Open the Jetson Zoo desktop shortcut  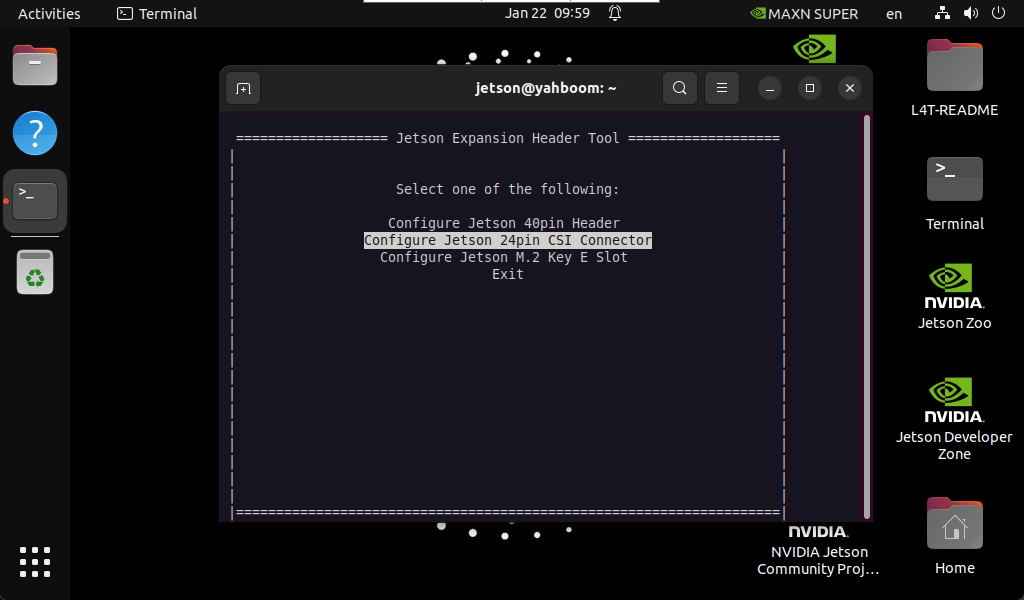pyautogui.click(x=954, y=295)
